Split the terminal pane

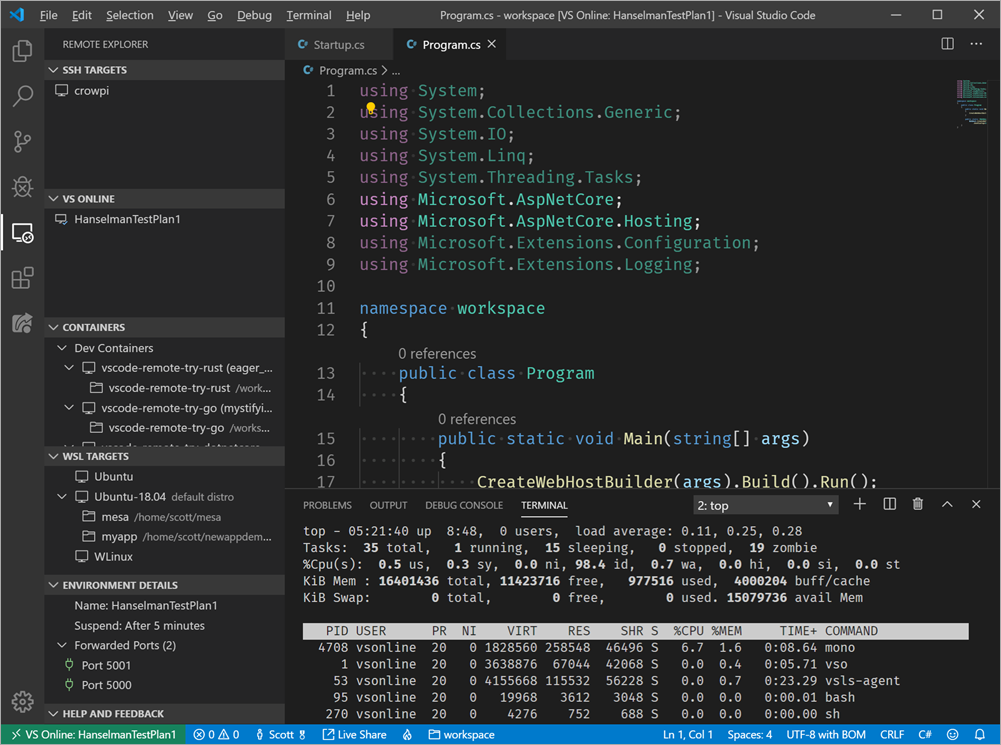point(889,504)
